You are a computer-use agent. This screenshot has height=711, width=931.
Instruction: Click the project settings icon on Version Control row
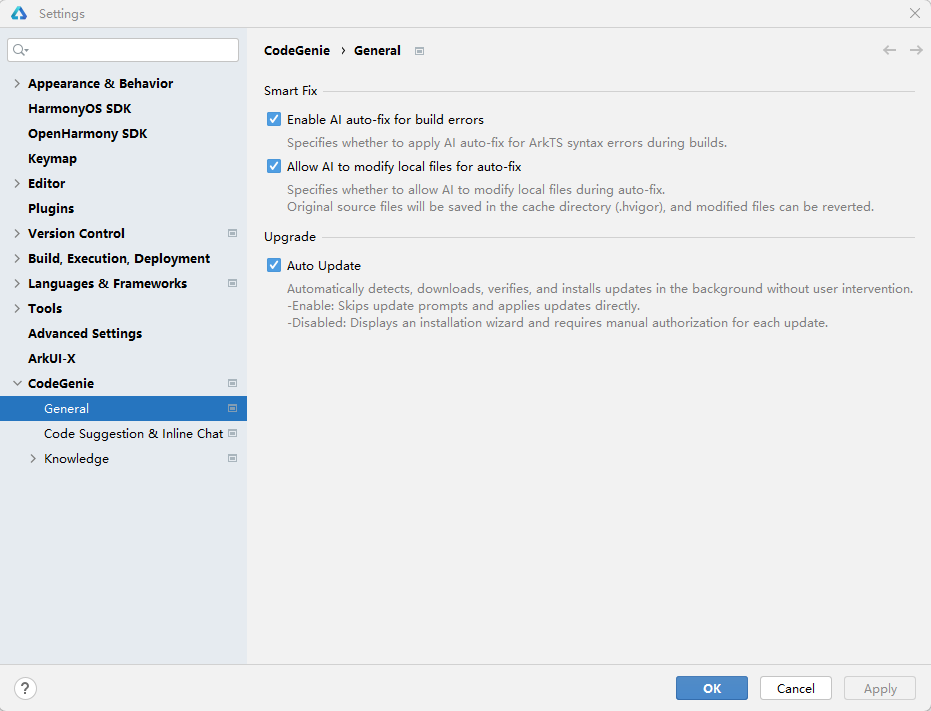pyautogui.click(x=232, y=233)
